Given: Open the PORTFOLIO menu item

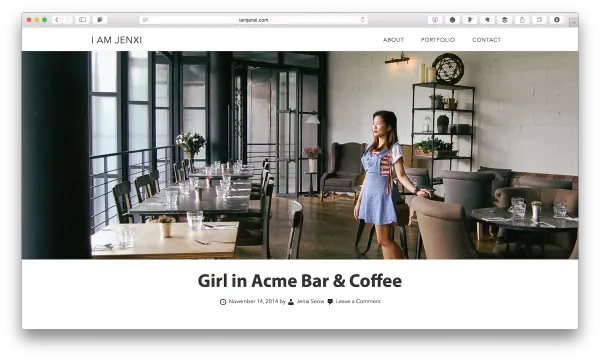Looking at the screenshot, I should [438, 40].
